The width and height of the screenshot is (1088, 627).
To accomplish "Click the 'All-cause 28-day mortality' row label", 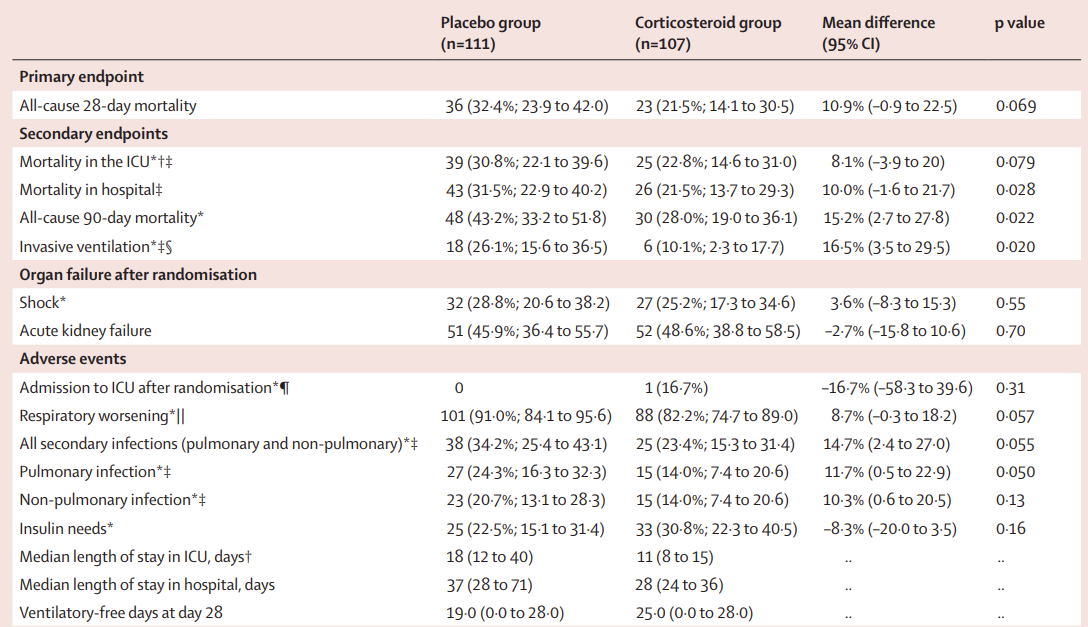I will [x=108, y=105].
